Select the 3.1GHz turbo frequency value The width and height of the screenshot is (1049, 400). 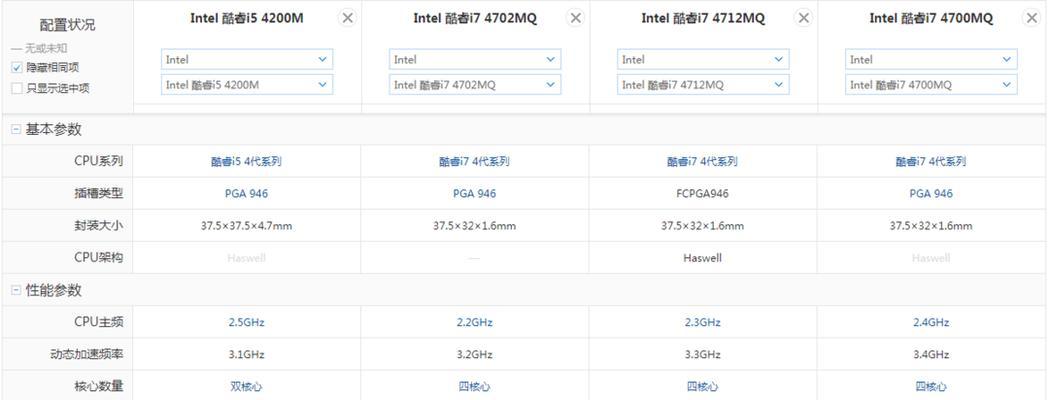click(246, 354)
